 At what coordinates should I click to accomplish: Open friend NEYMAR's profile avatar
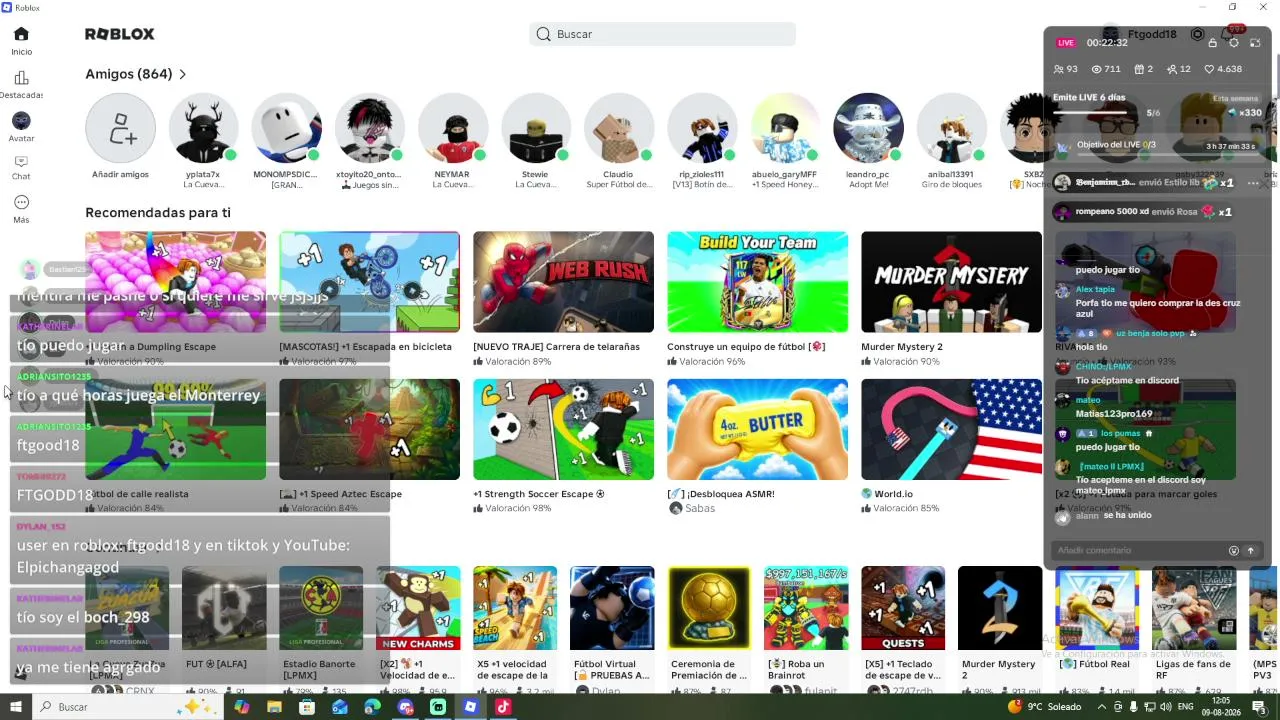(452, 128)
